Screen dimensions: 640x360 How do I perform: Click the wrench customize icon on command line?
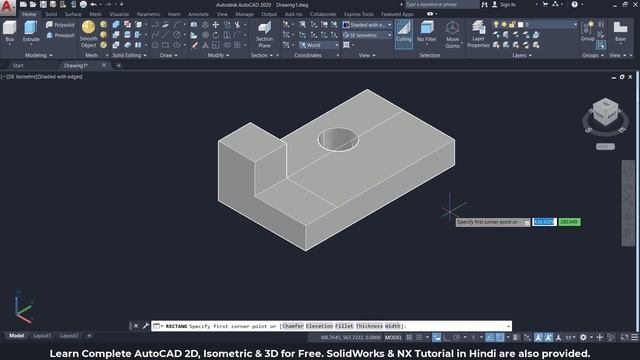pyautogui.click(x=146, y=326)
